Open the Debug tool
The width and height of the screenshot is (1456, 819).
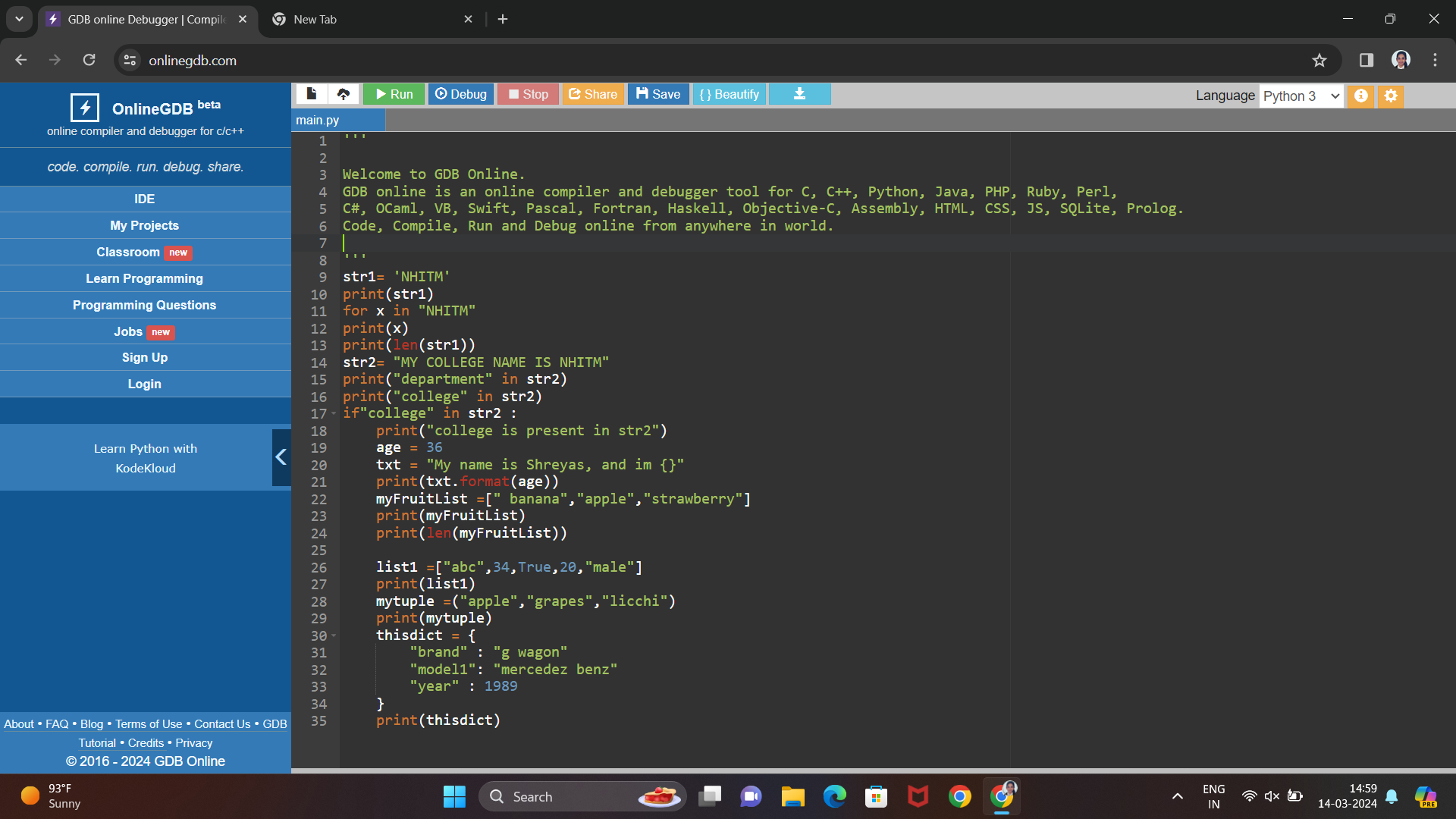461,94
